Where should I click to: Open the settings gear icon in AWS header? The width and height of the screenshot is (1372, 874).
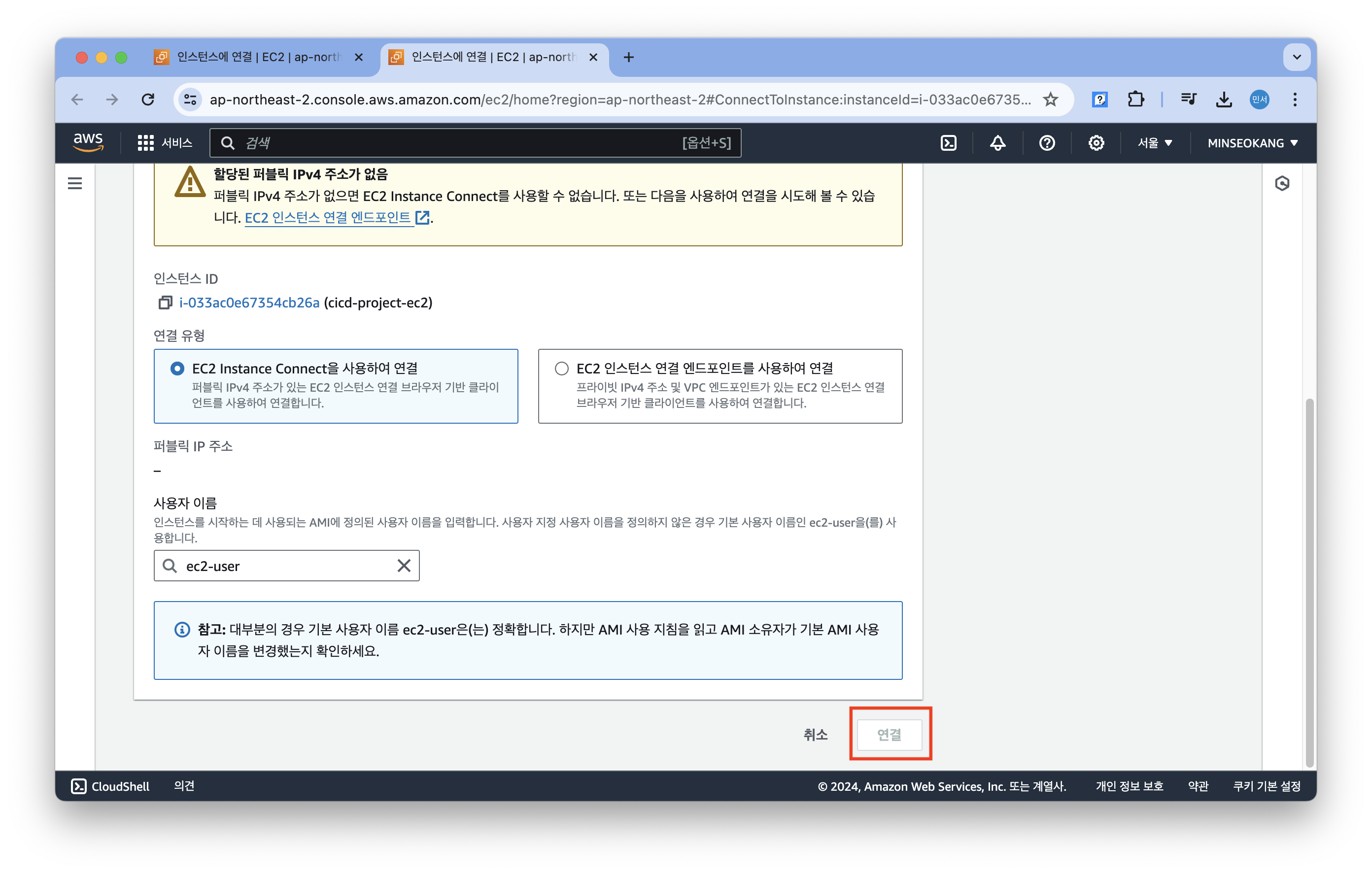[1096, 143]
